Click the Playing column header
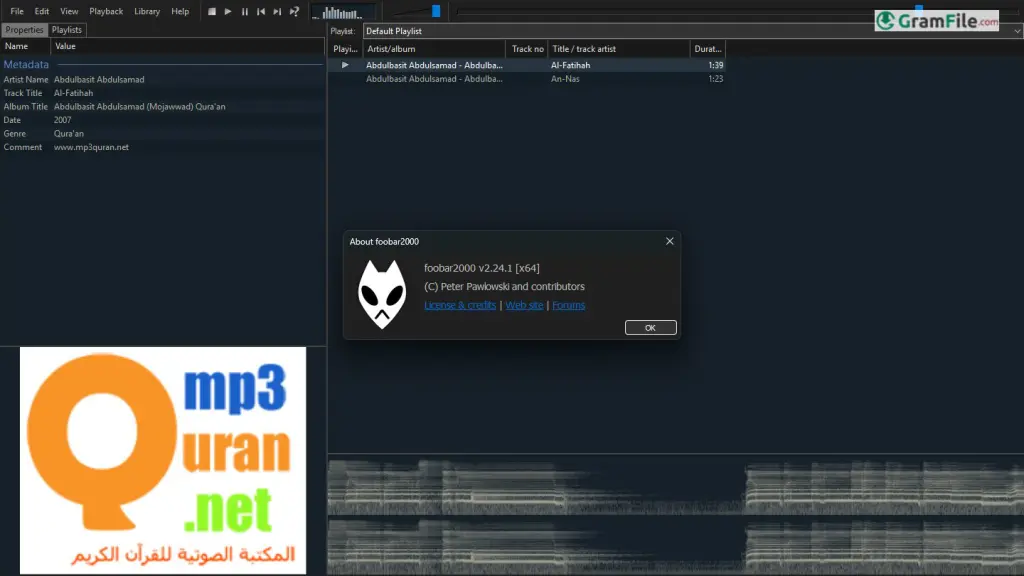This screenshot has height=576, width=1024. click(x=345, y=49)
